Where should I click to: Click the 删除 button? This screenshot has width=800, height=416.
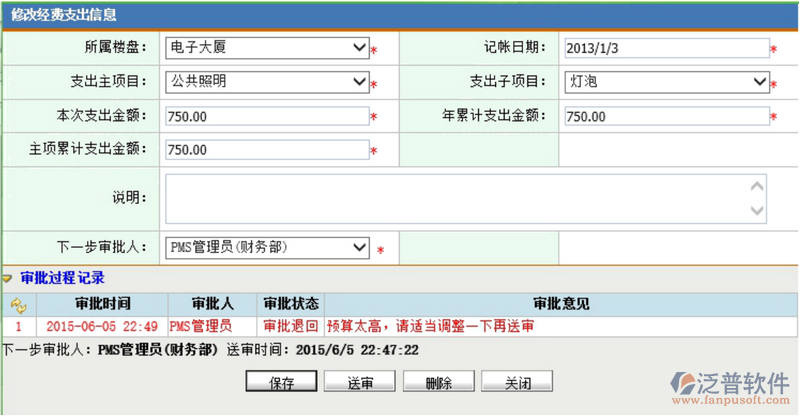click(439, 382)
